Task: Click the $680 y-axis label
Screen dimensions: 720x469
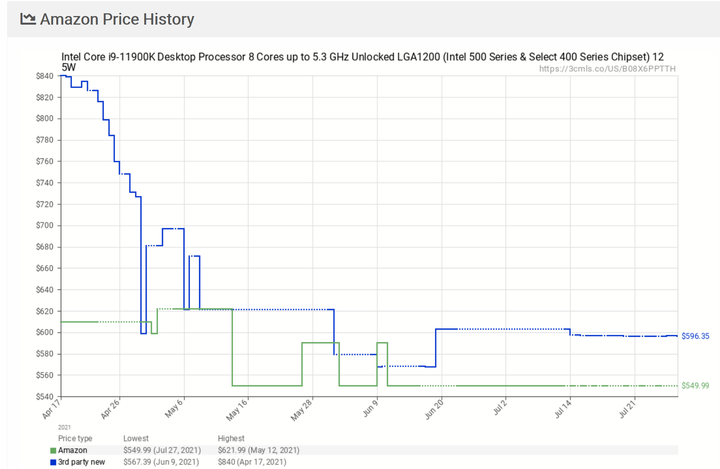Action: click(x=45, y=247)
